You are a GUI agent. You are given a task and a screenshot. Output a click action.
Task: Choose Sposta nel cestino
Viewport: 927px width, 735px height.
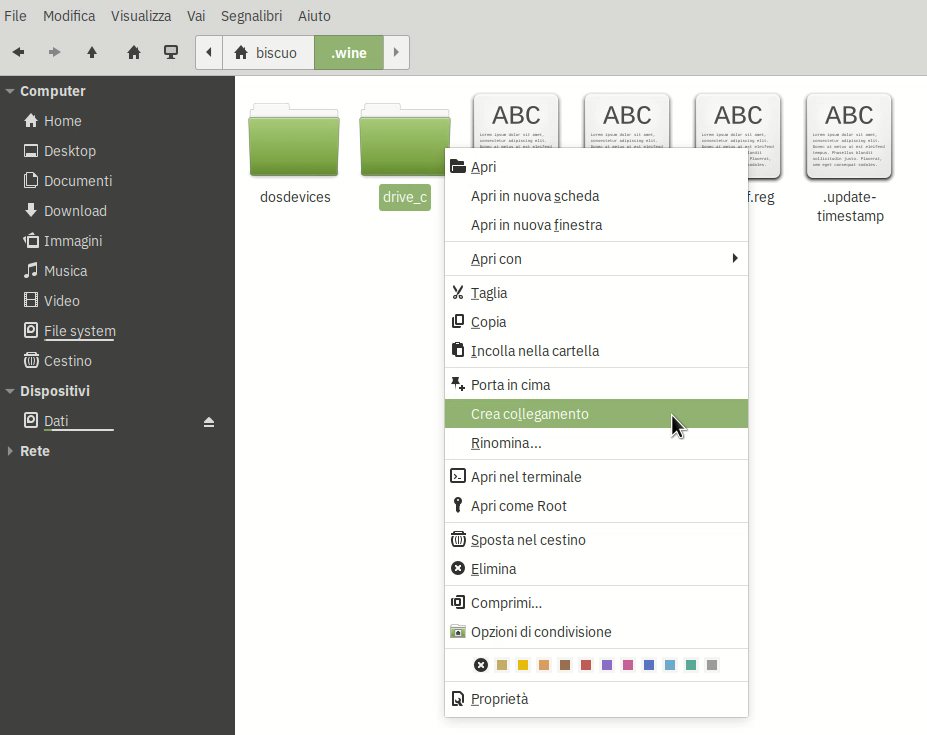[596, 540]
